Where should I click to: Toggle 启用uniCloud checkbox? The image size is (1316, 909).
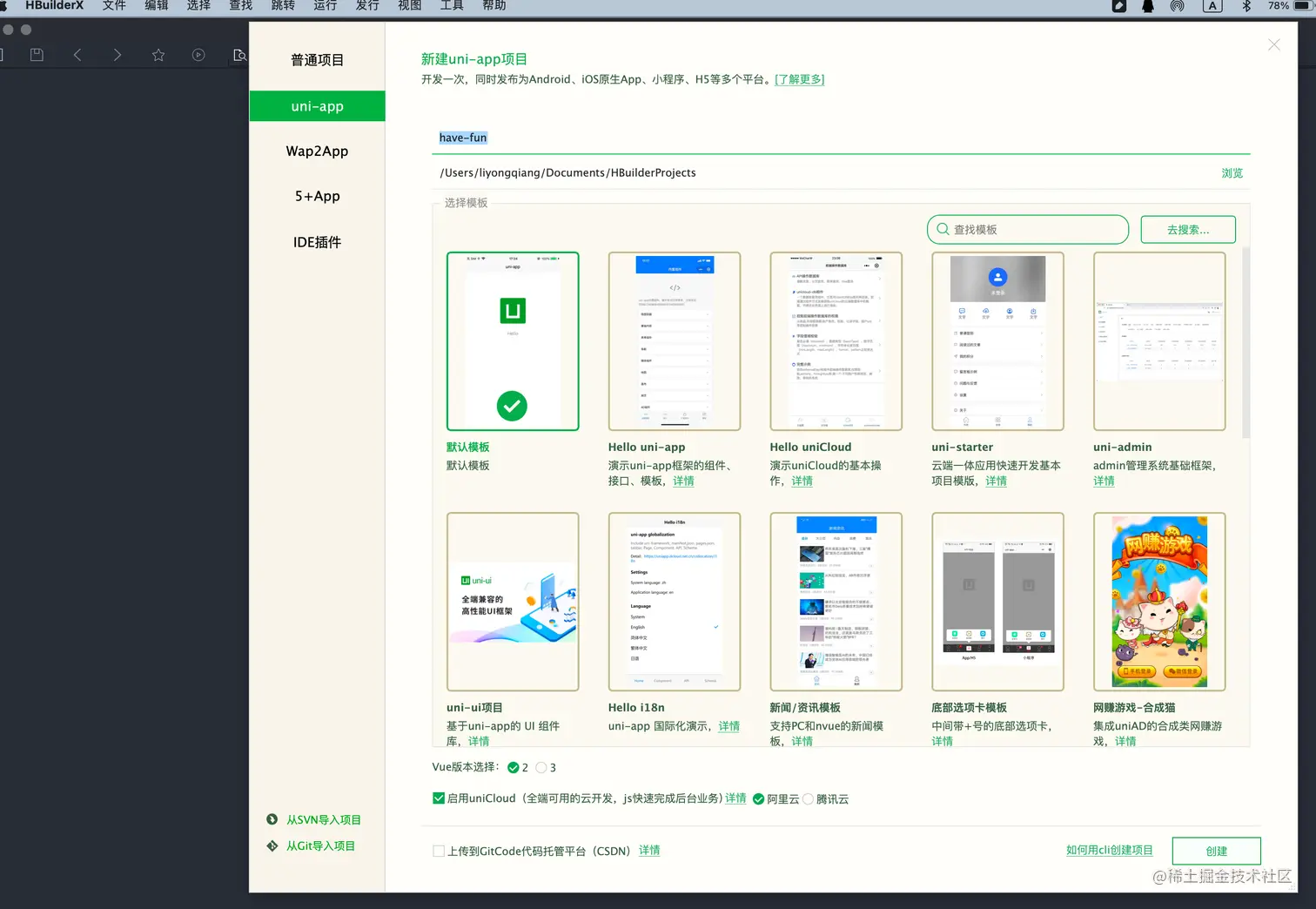point(439,798)
